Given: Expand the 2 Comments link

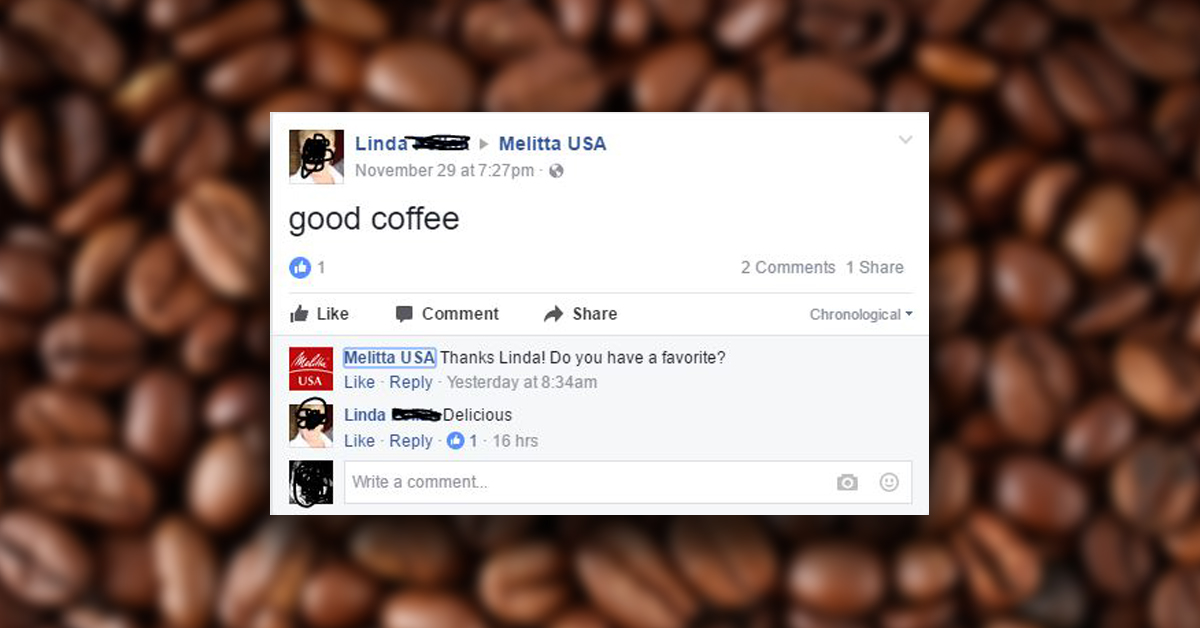Looking at the screenshot, I should (788, 267).
